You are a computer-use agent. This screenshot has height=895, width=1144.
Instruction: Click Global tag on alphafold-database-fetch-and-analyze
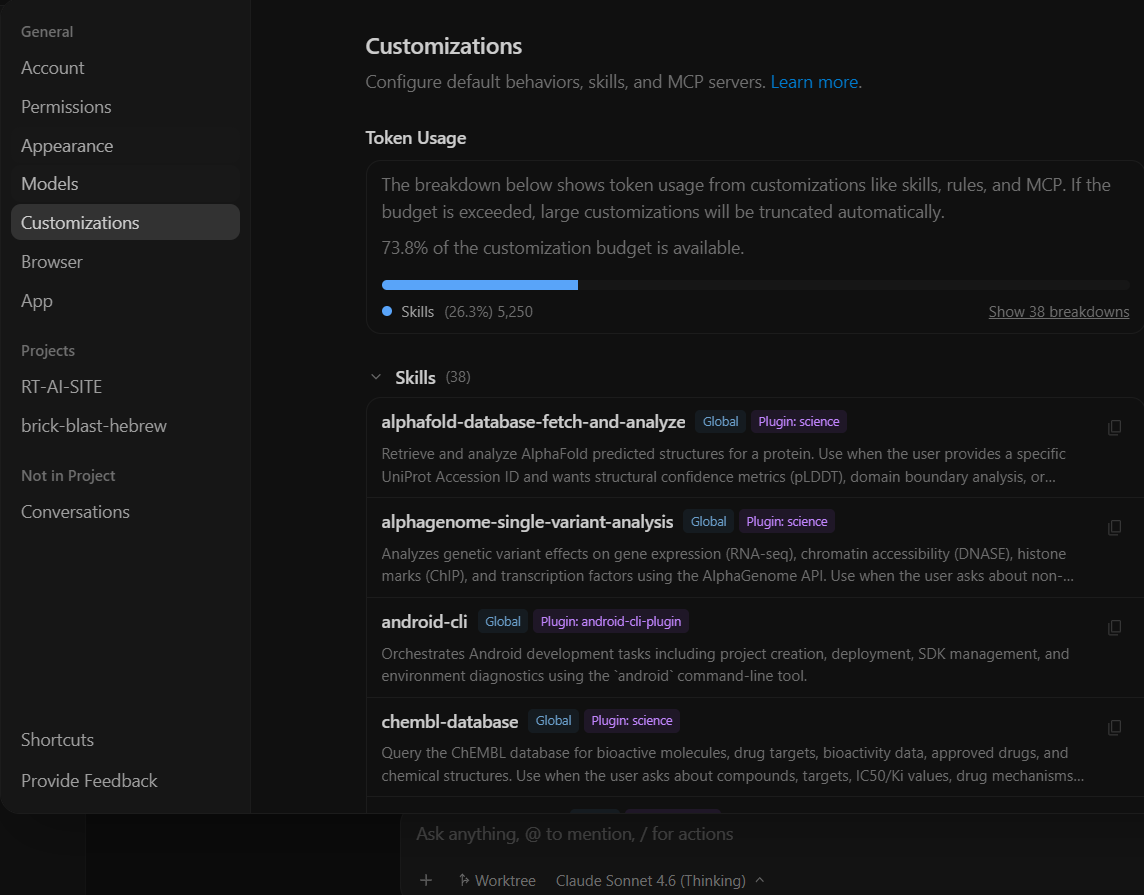click(x=720, y=422)
